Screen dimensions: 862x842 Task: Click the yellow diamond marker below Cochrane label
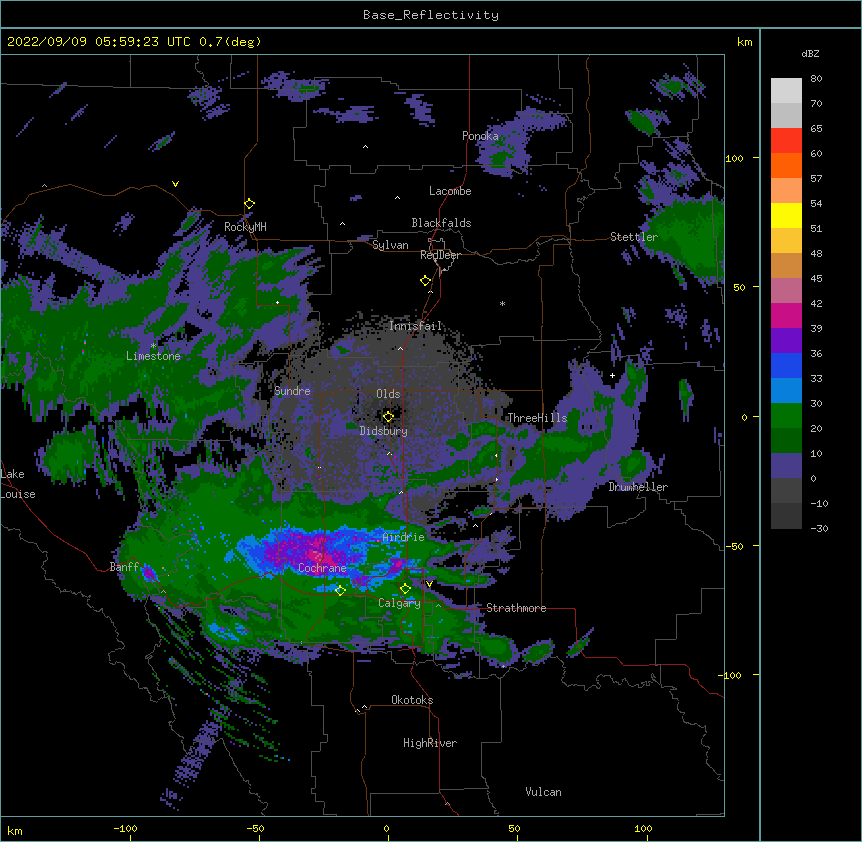tap(340, 590)
